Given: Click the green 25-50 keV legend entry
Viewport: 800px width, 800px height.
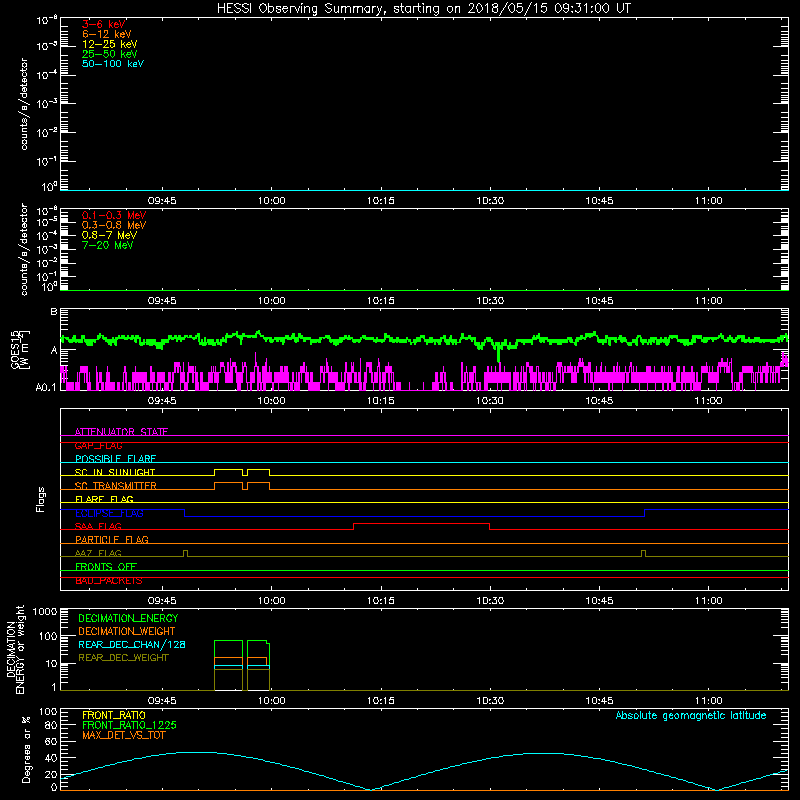Looking at the screenshot, I should 110,54.
